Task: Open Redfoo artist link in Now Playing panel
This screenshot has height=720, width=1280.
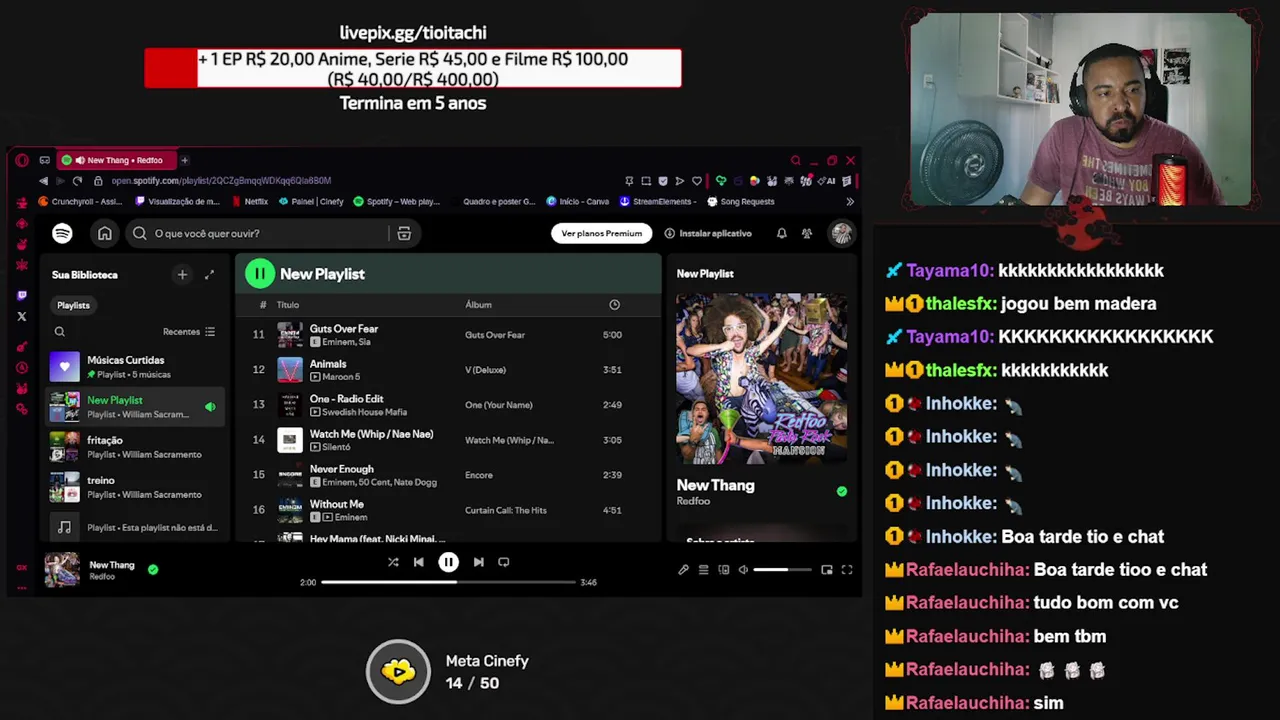Action: (693, 501)
